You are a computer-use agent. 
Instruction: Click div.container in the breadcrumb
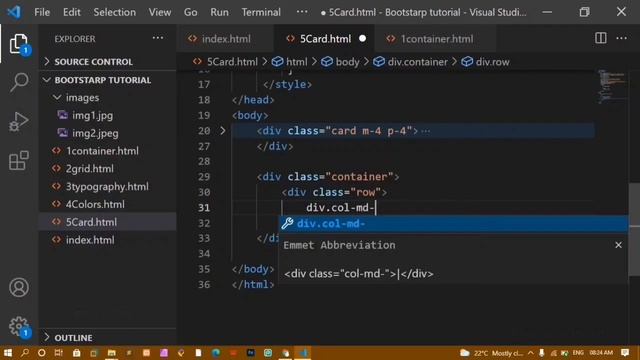[417, 62]
